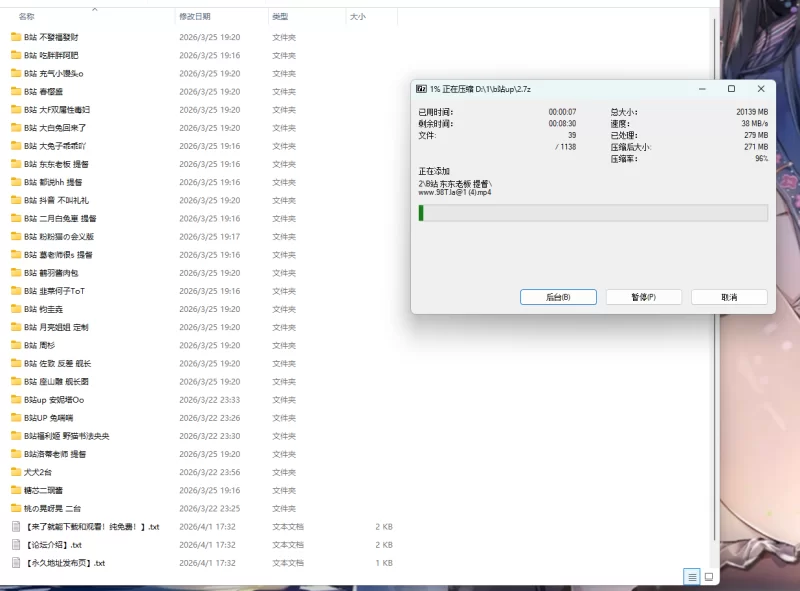Click 1 KB size cell
800x591 pixels.
coord(384,563)
